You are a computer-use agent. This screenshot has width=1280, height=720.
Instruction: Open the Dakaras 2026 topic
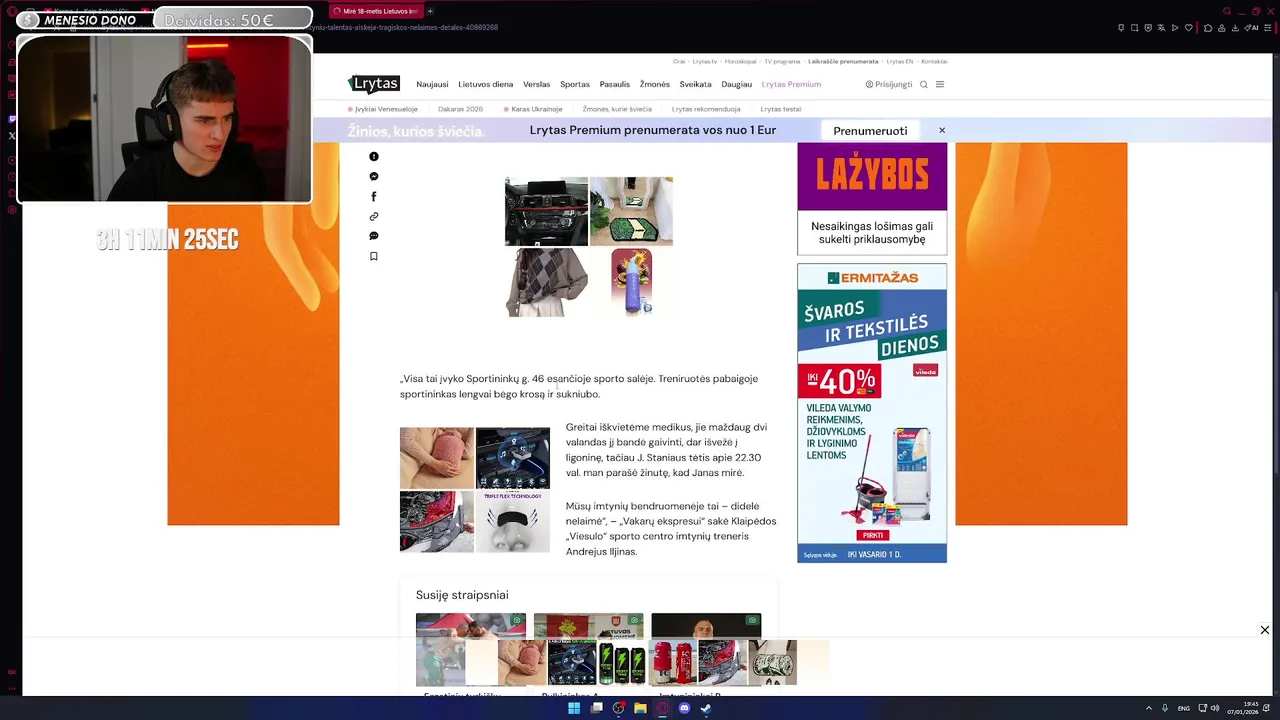point(460,109)
